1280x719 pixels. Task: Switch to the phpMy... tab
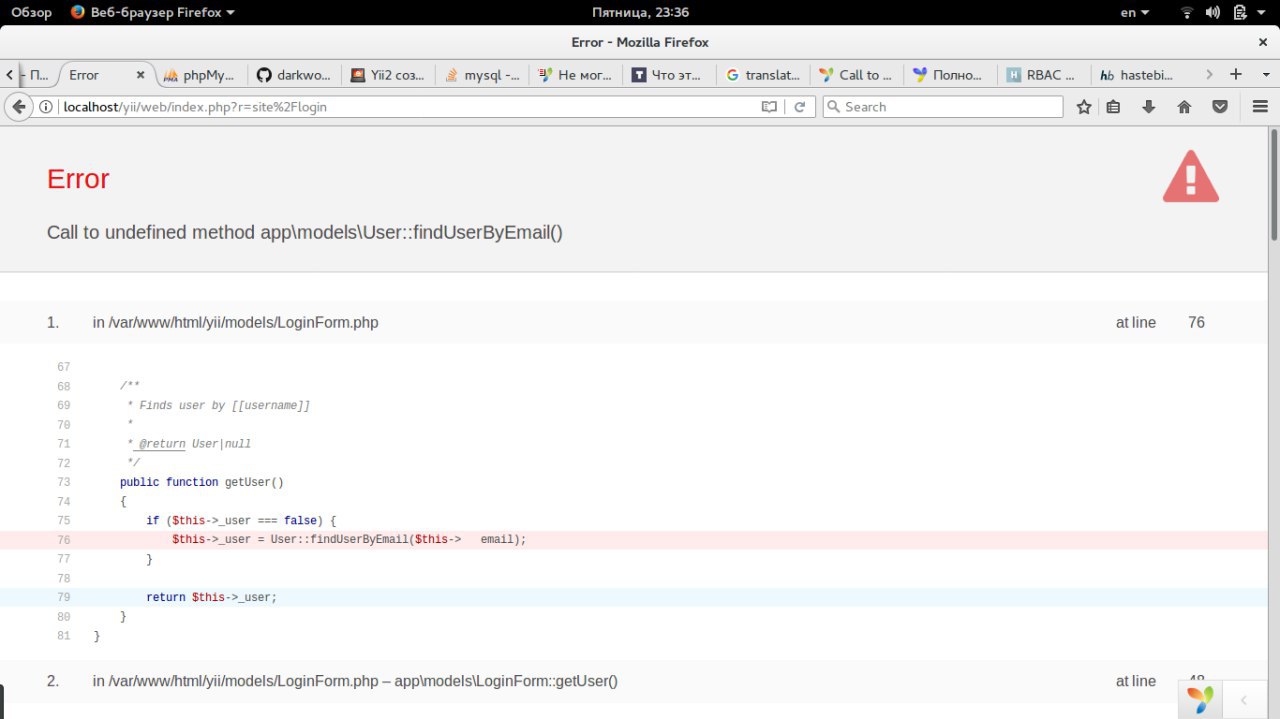tap(199, 75)
